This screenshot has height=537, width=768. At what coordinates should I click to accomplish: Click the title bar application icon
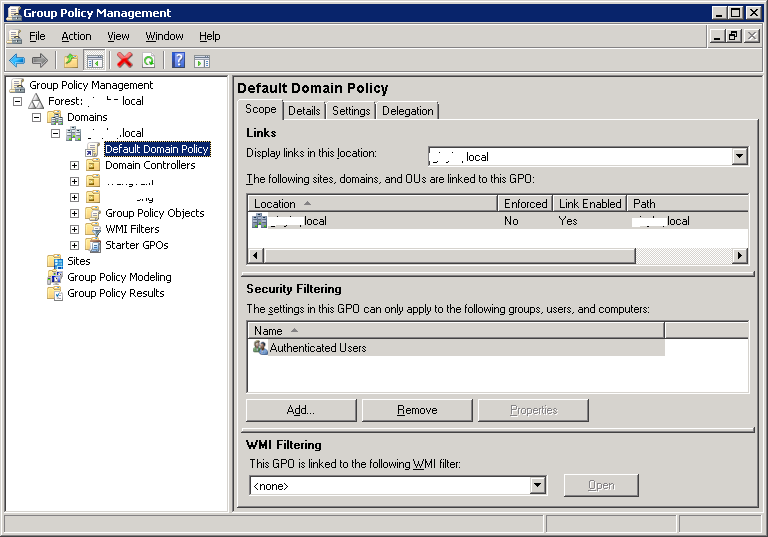tap(14, 13)
